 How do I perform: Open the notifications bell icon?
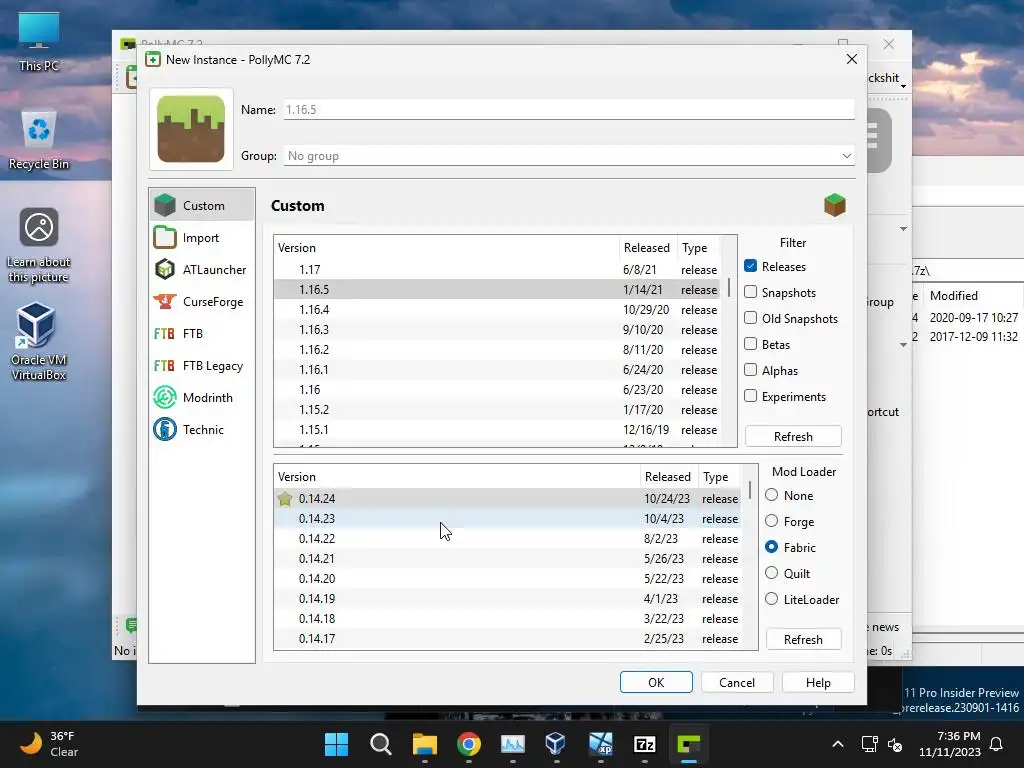click(997, 744)
